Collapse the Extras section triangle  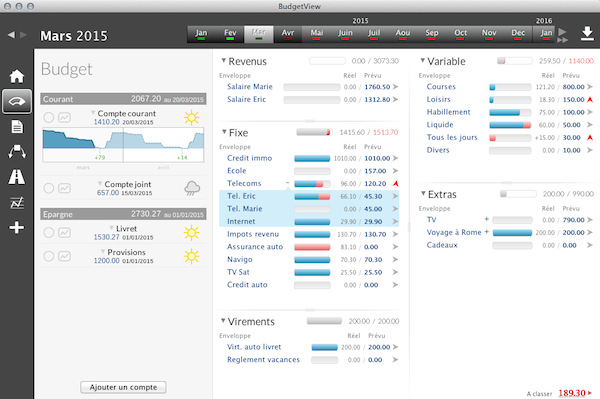(x=423, y=193)
